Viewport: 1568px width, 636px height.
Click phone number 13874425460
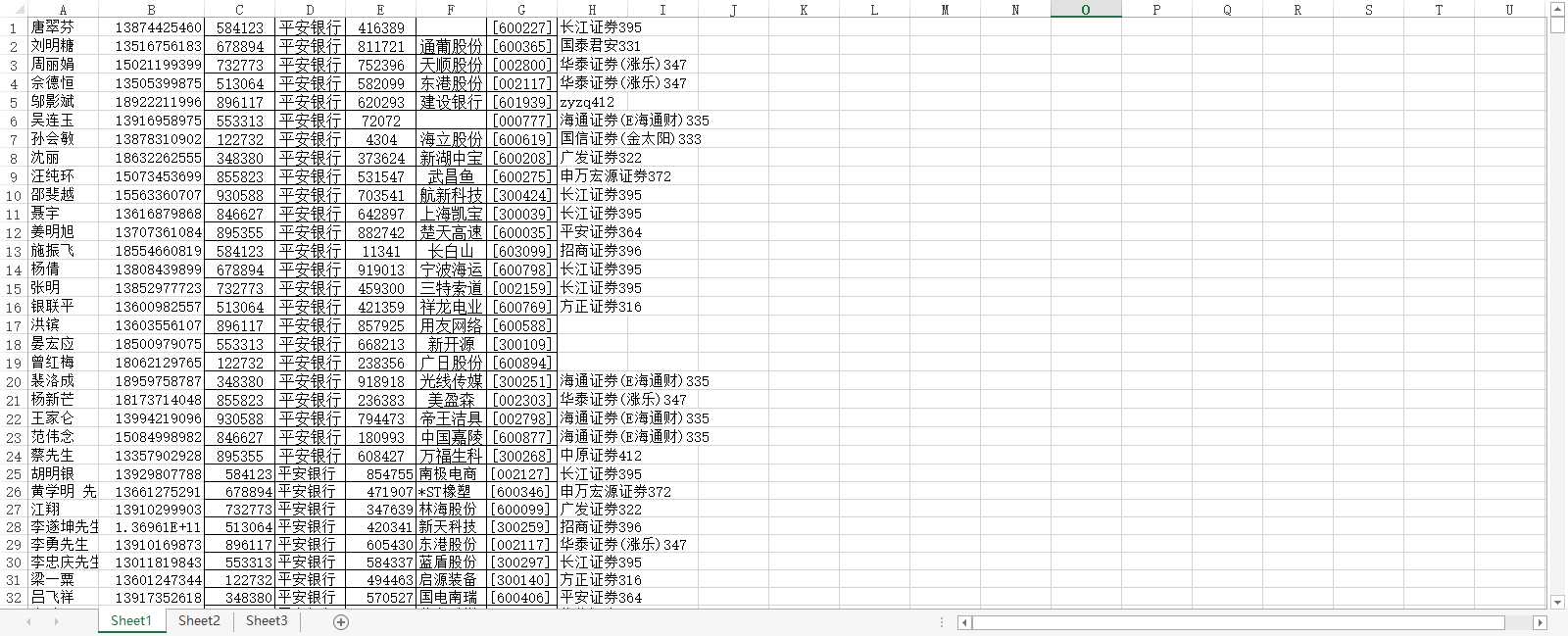pyautogui.click(x=151, y=27)
